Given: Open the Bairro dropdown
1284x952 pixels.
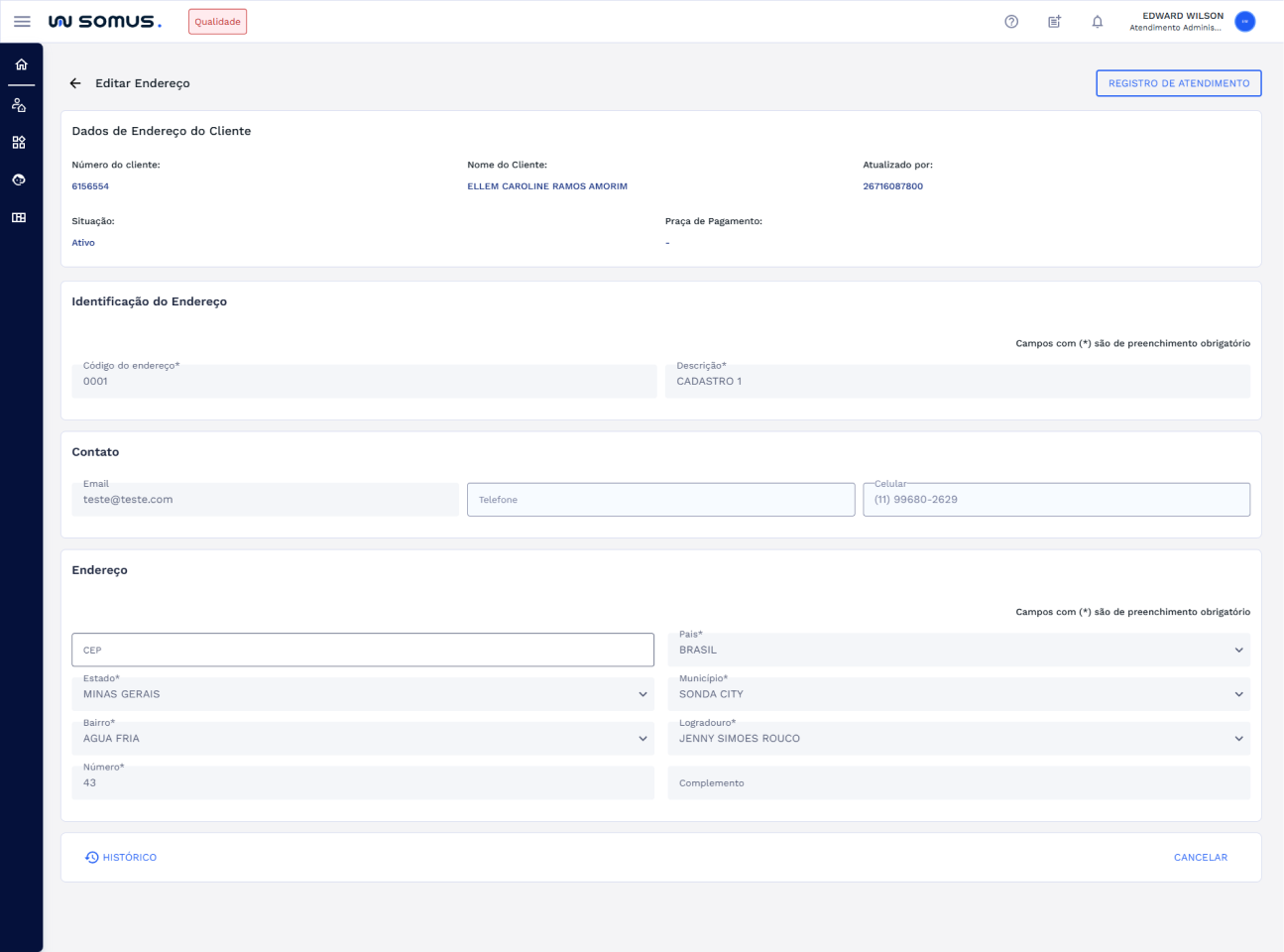Looking at the screenshot, I should 642,739.
